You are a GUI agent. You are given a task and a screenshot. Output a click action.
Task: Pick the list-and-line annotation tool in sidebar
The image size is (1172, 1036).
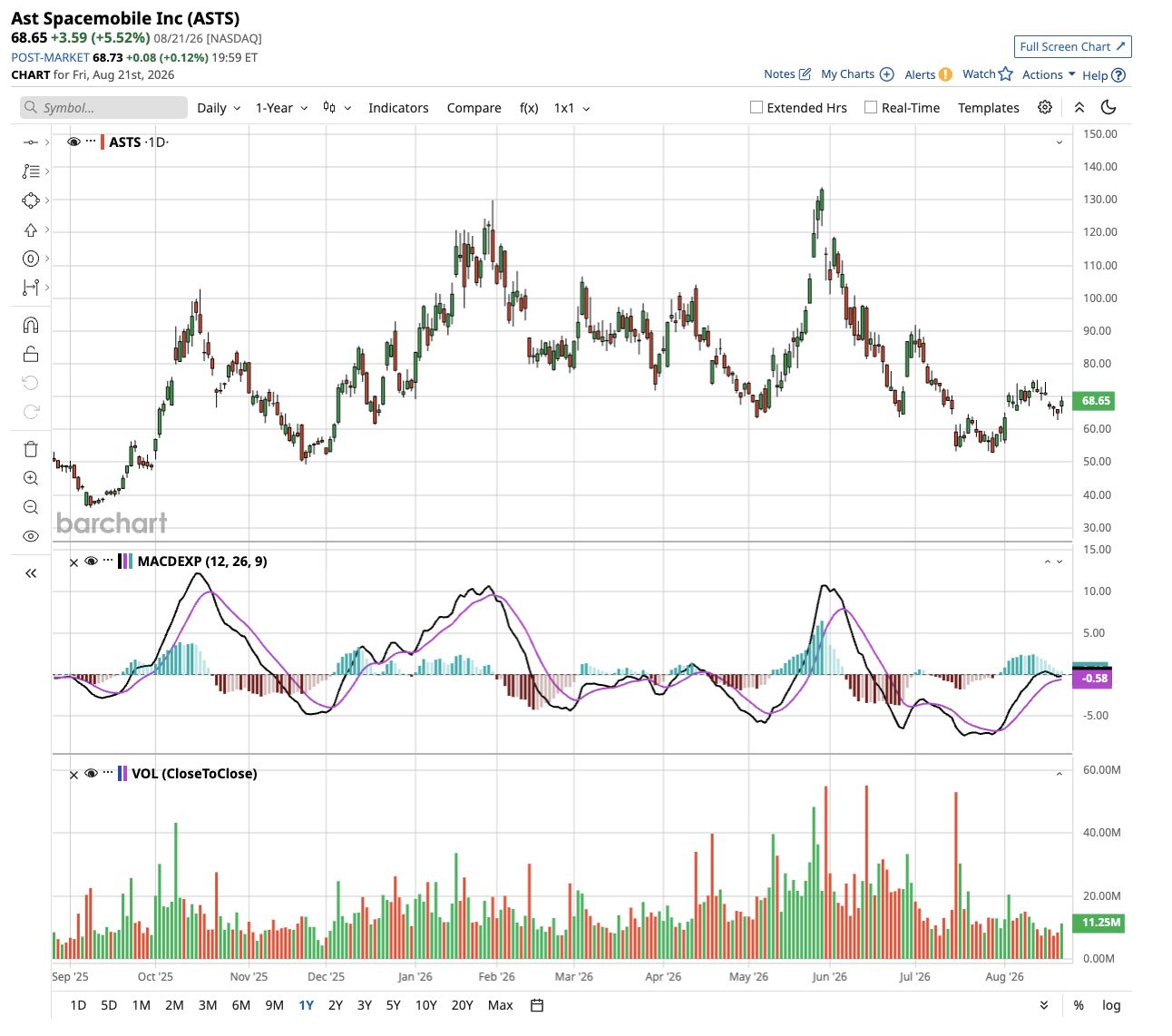coord(31,171)
